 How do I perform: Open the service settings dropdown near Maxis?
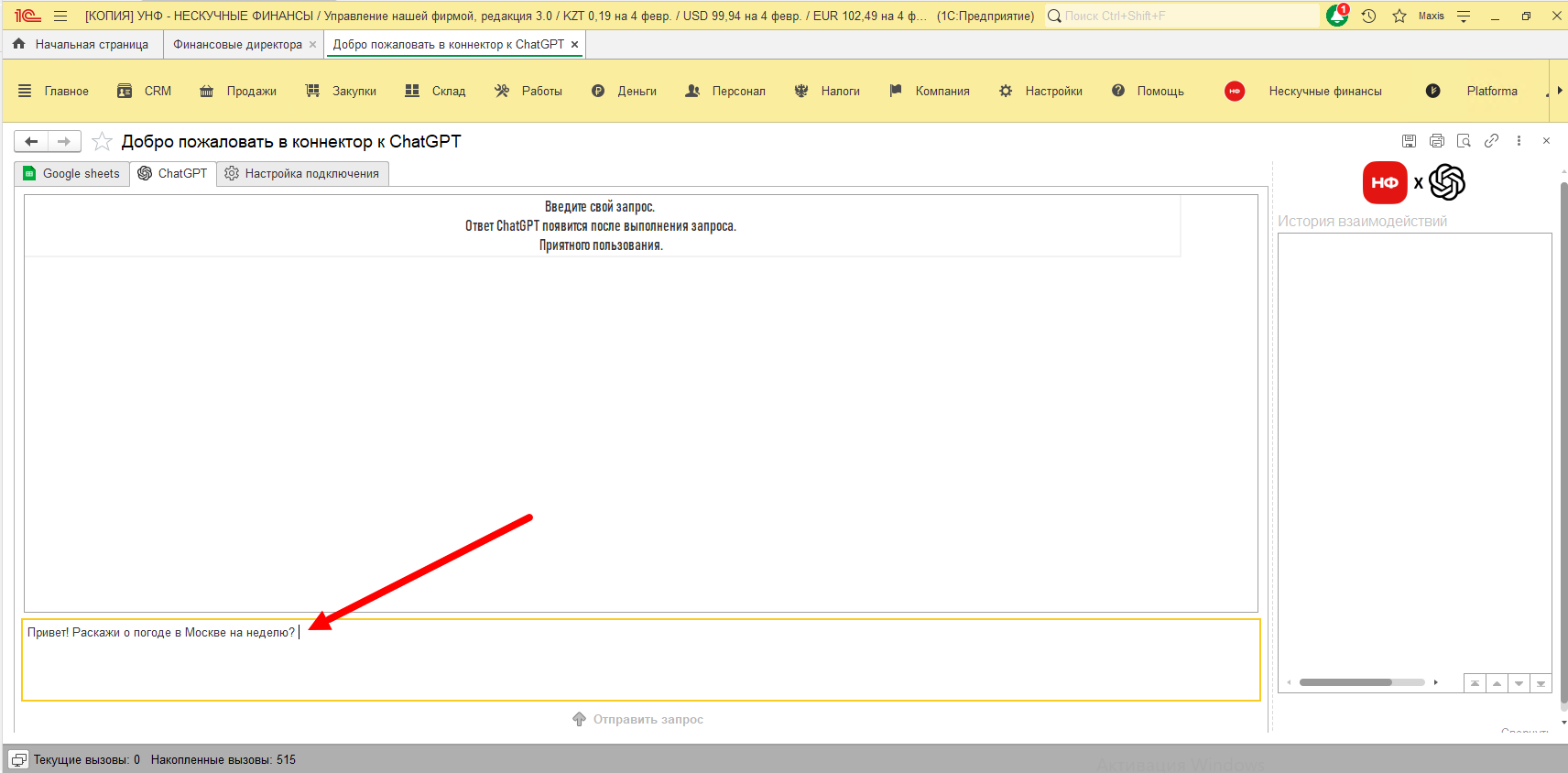1464,16
